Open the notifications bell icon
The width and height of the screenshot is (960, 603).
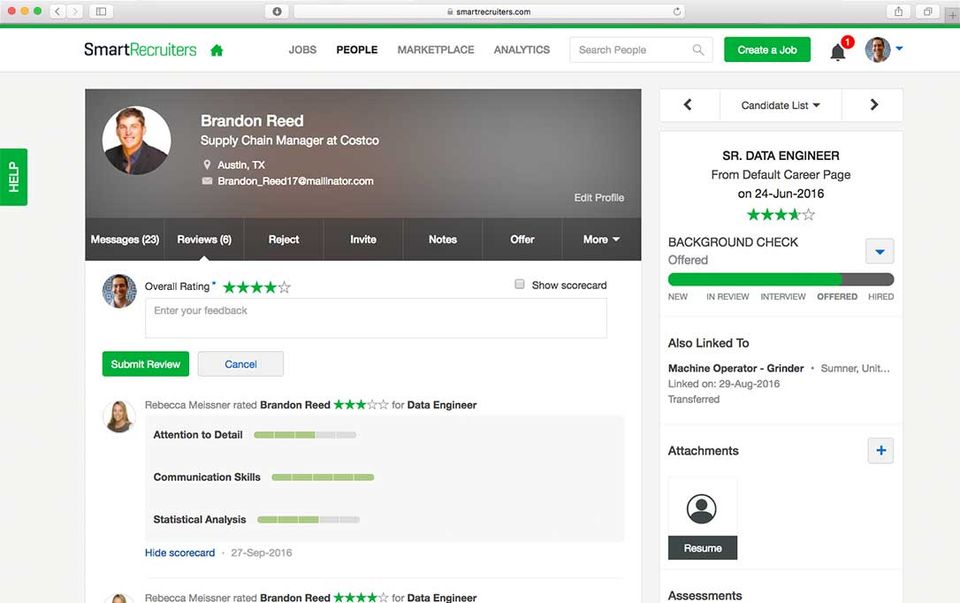tap(838, 52)
